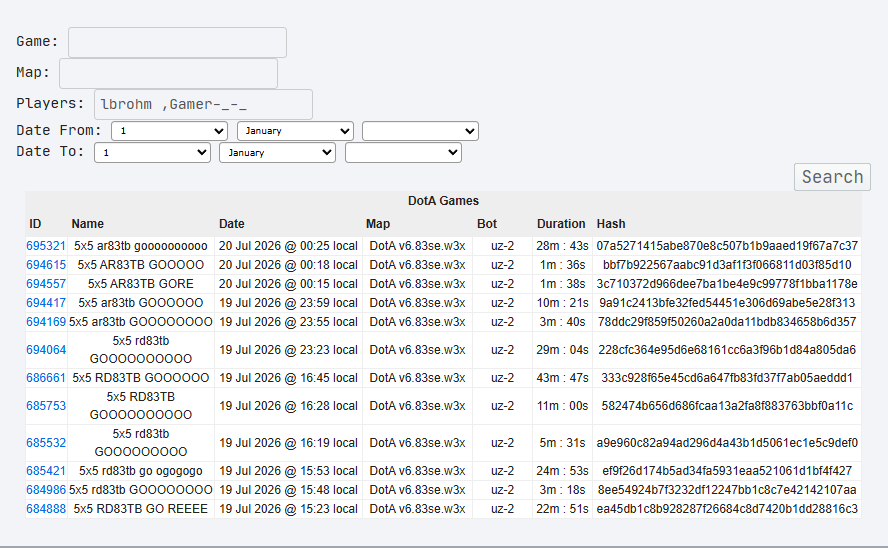
Task: Click the DotA Games table title
Action: click(443, 201)
